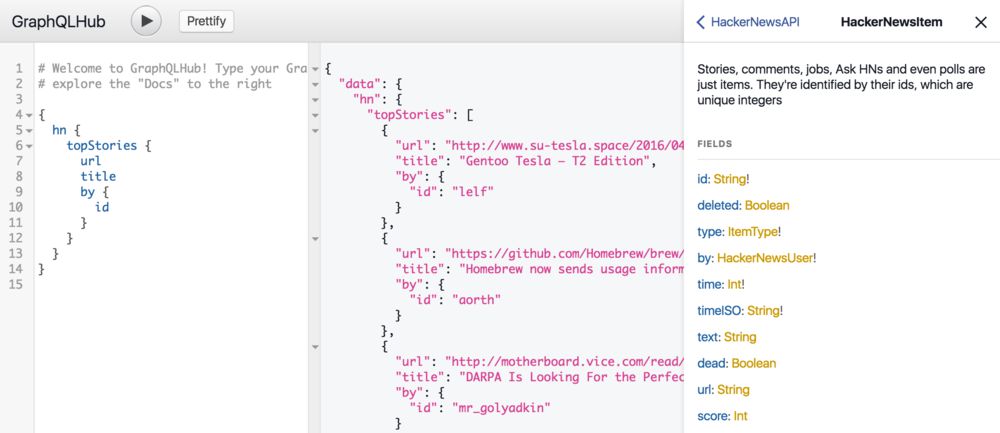Click the welcome comment on line 1
The height and width of the screenshot is (433, 1000).
[172, 68]
